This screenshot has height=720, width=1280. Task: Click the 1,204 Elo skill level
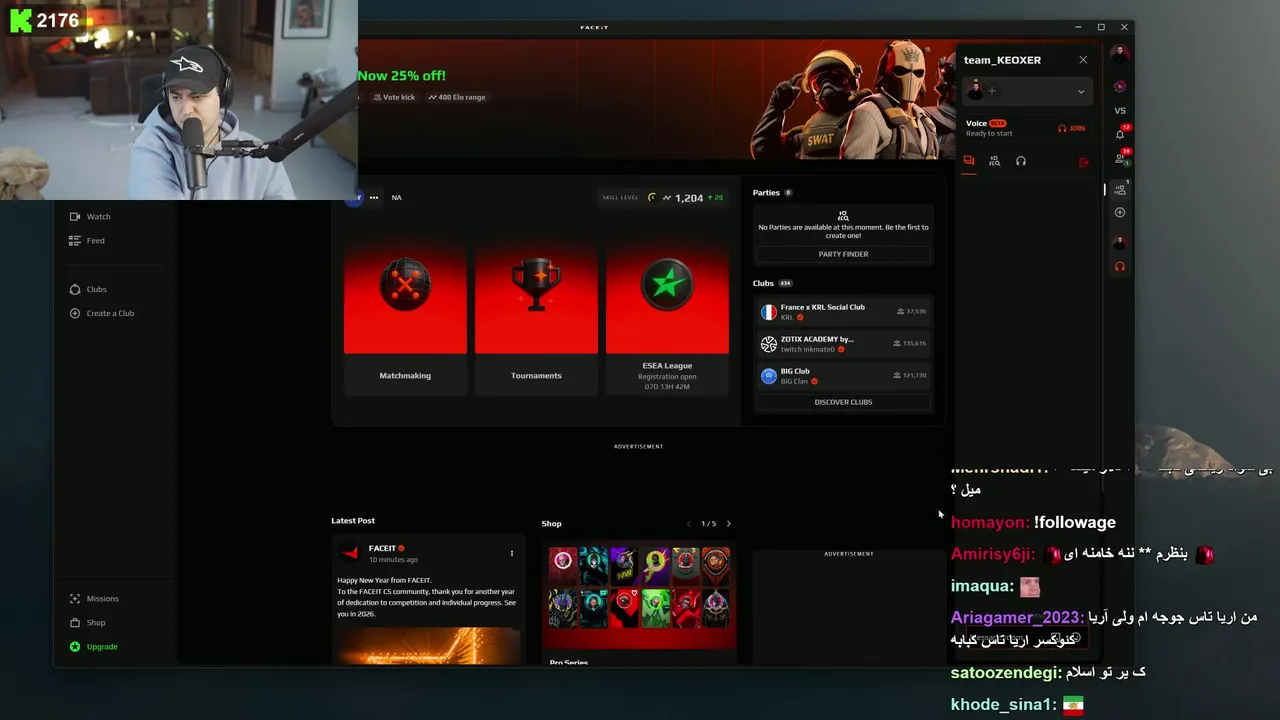pyautogui.click(x=689, y=198)
